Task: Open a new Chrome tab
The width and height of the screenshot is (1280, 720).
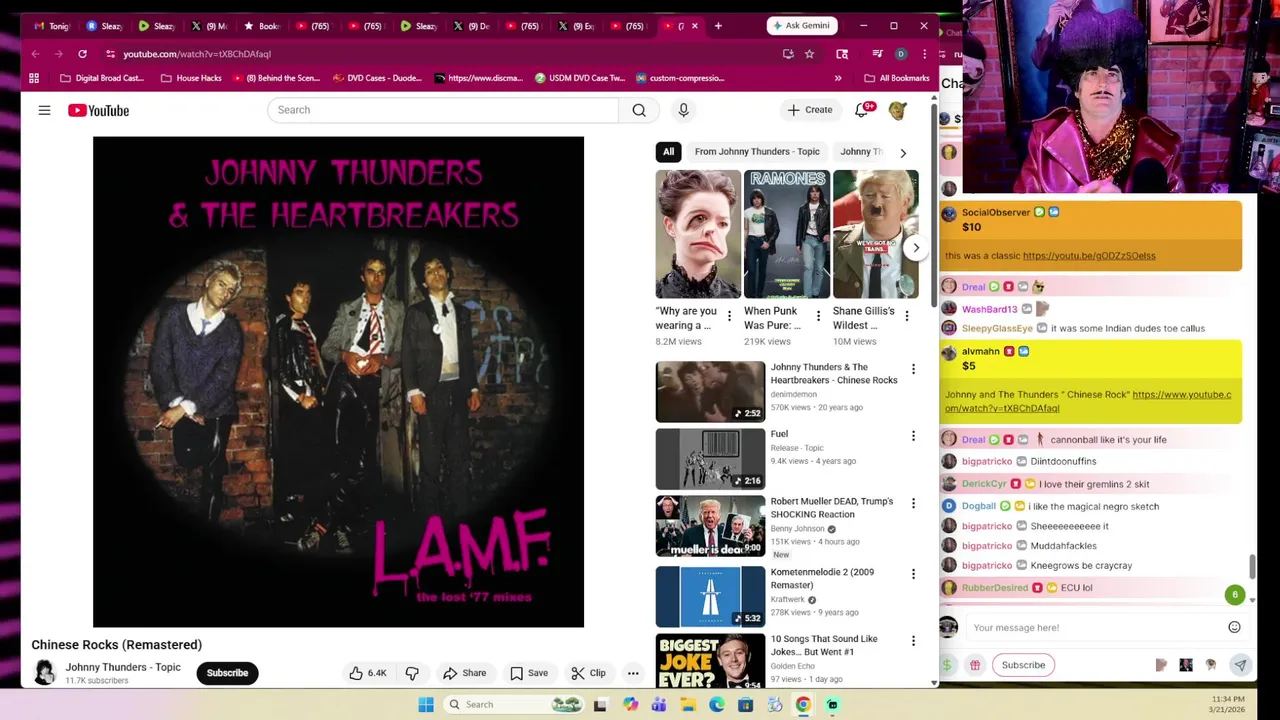Action: pos(718,26)
